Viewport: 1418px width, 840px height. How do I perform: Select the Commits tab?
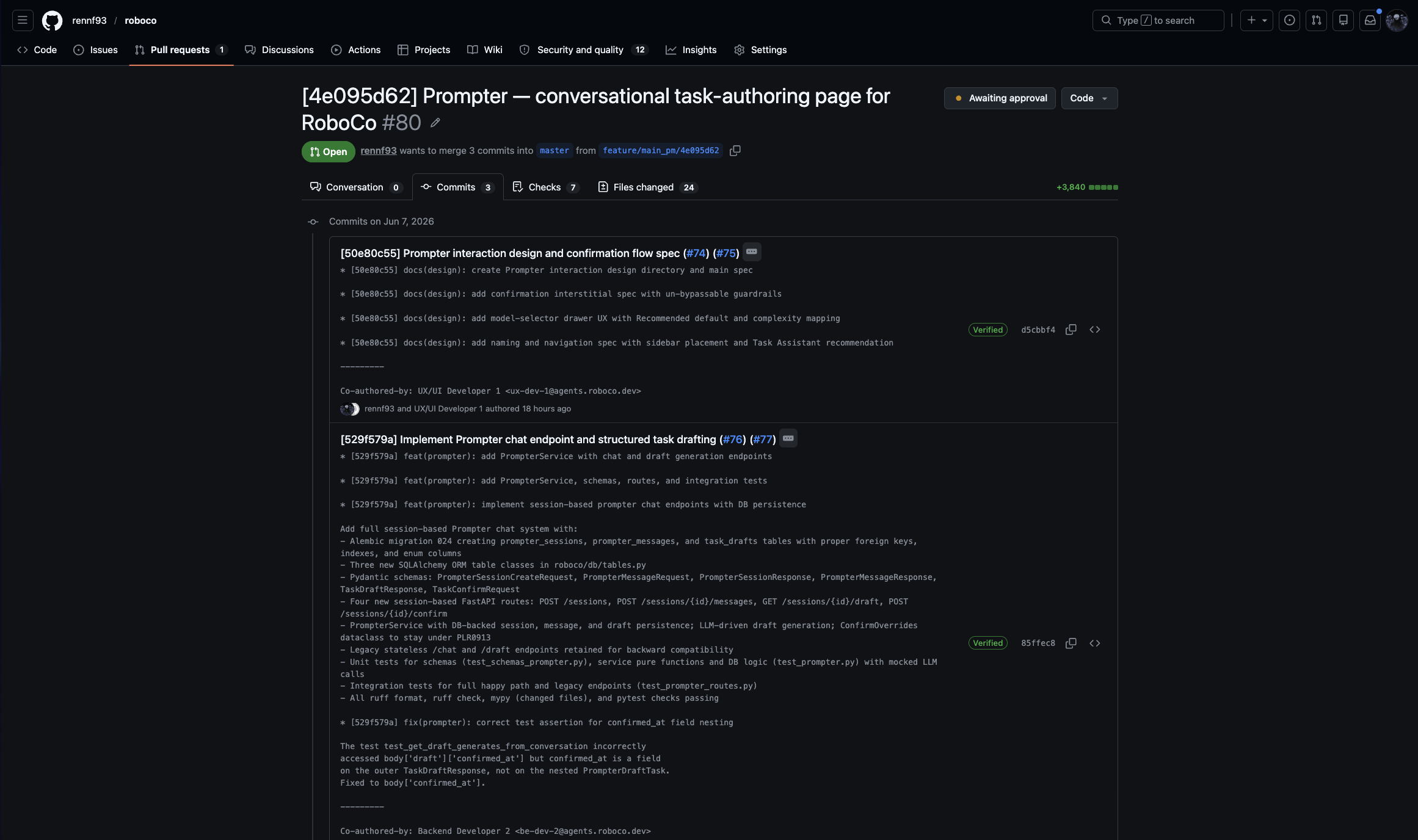[x=457, y=187]
